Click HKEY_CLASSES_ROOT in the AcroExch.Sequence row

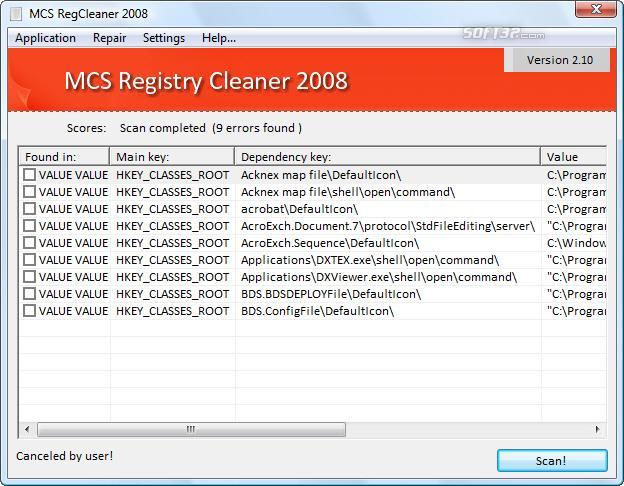click(173, 243)
